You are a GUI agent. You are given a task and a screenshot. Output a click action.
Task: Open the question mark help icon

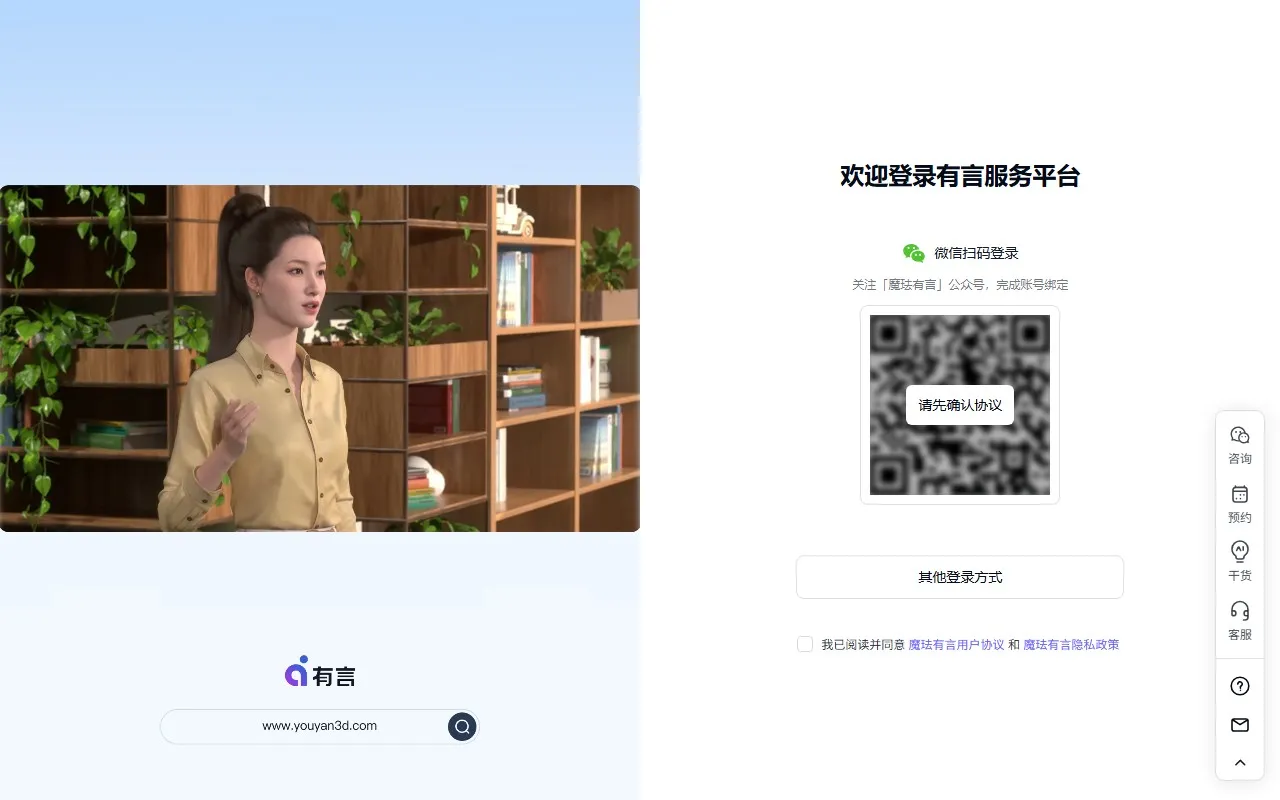[x=1239, y=686]
